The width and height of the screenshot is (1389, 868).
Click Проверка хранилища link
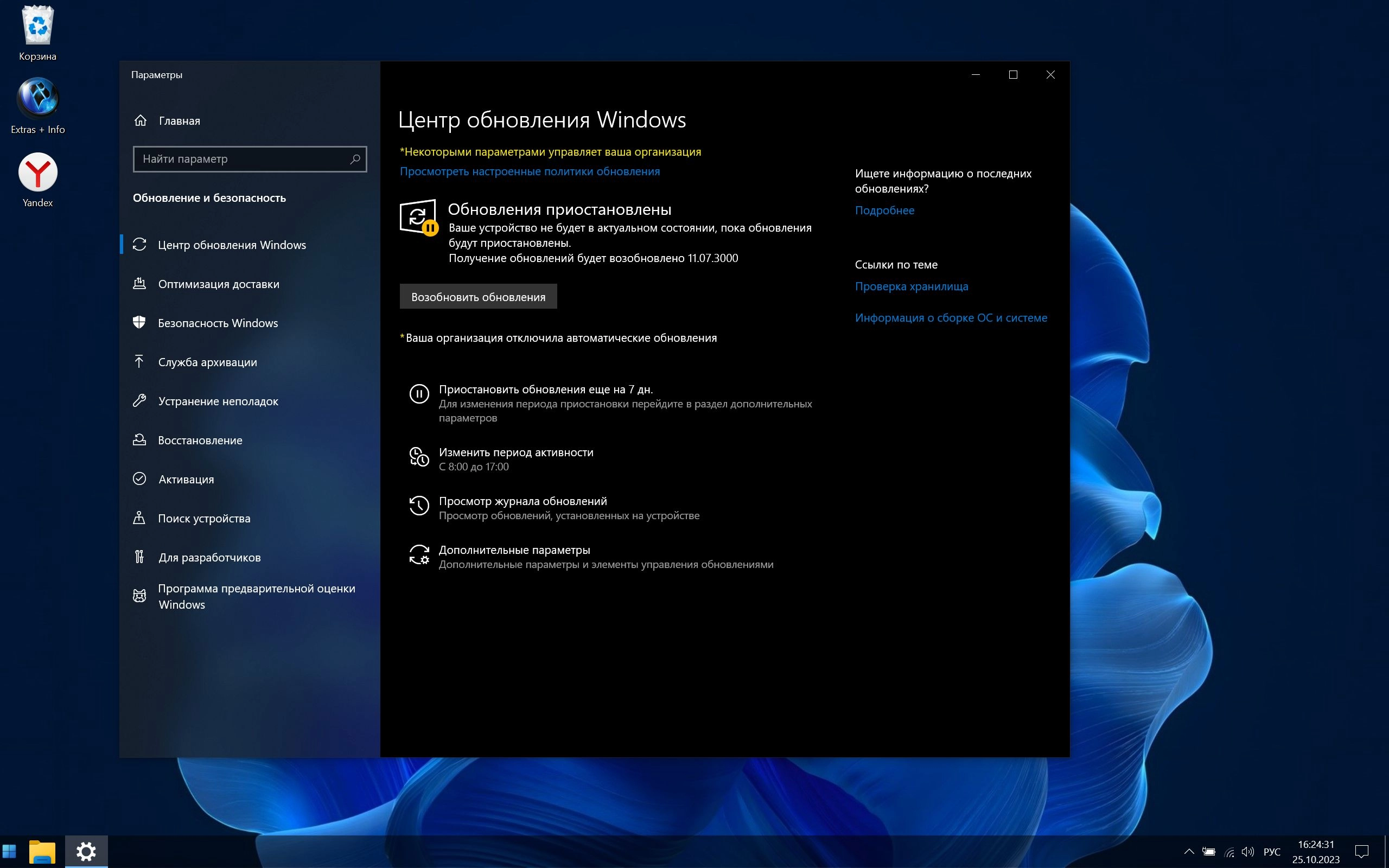[x=911, y=286]
